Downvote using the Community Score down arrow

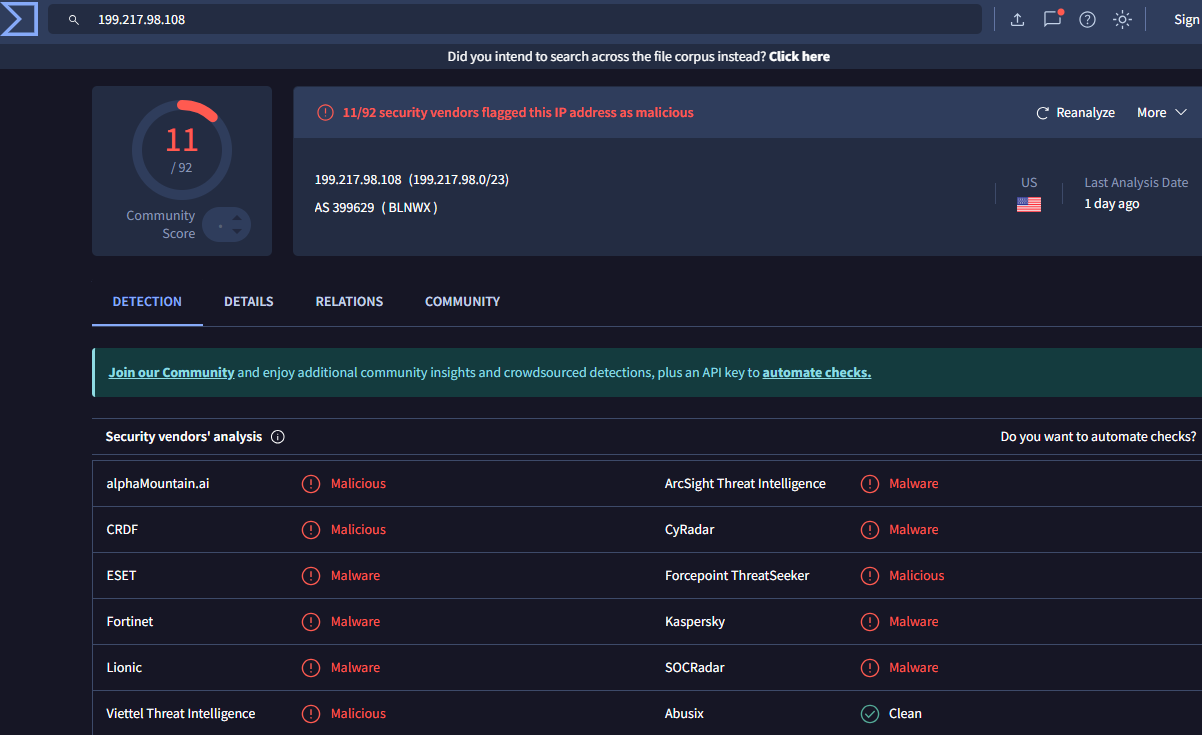click(x=237, y=232)
